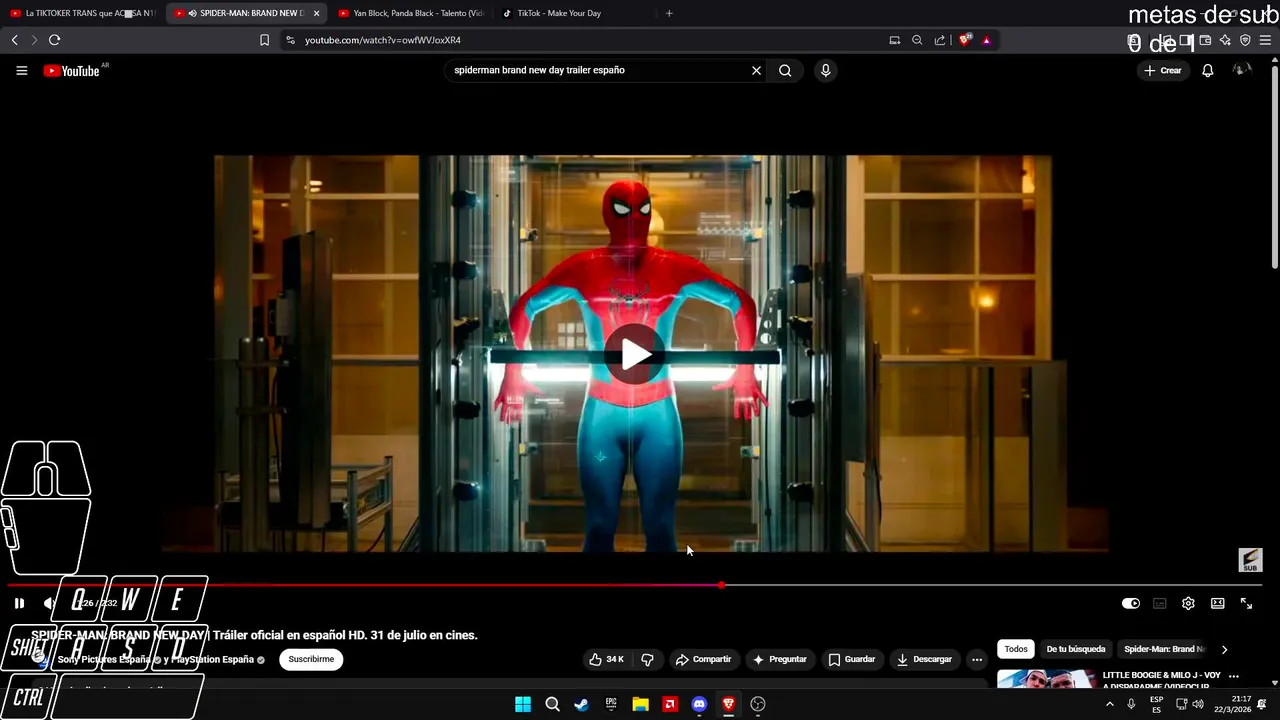The height and width of the screenshot is (720, 1280).
Task: Open the LITTLE BOOGIE & MILO J video thumbnail
Action: [1046, 678]
